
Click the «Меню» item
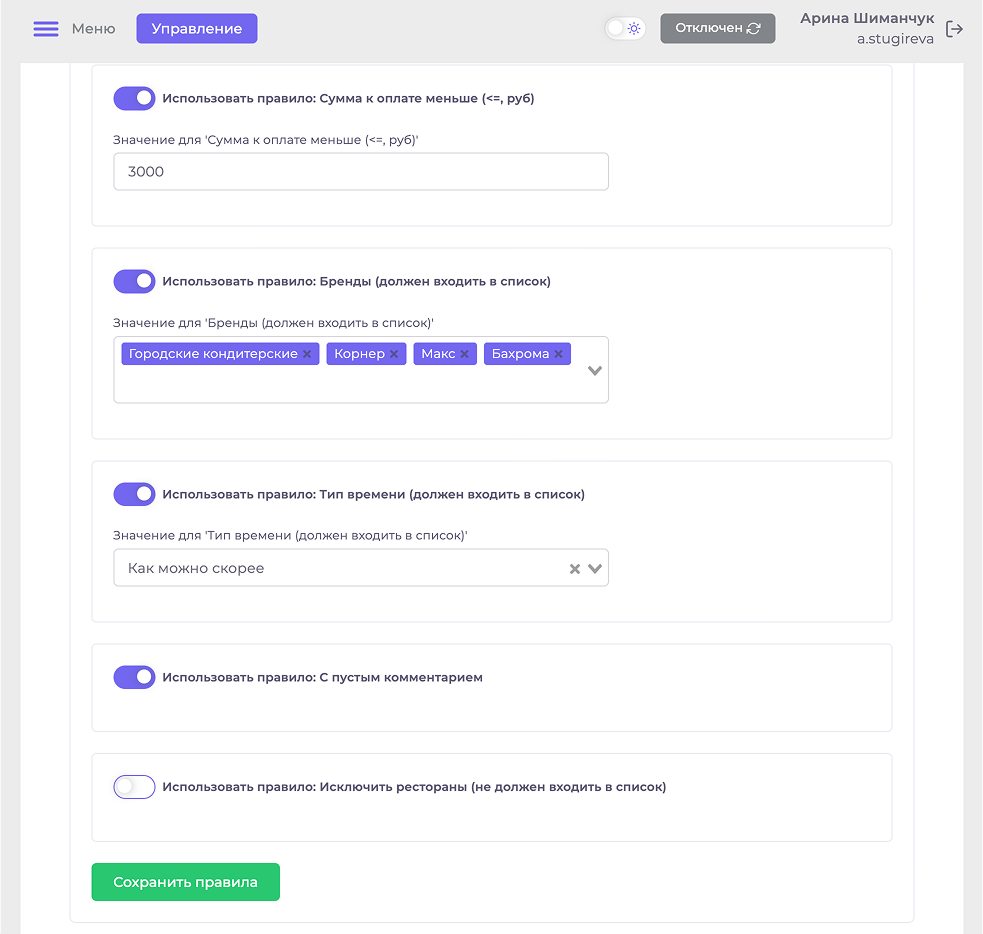(x=93, y=28)
